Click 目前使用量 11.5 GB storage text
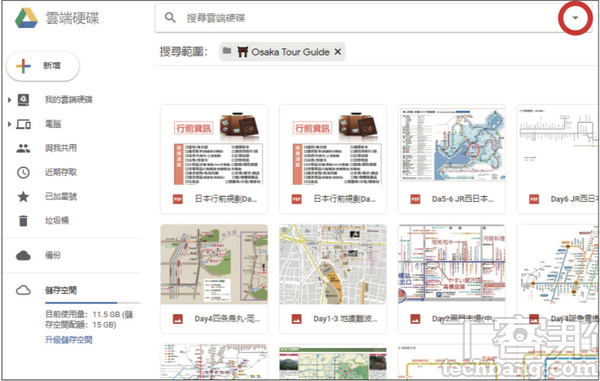Viewport: 600px width, 381px height. point(89,319)
